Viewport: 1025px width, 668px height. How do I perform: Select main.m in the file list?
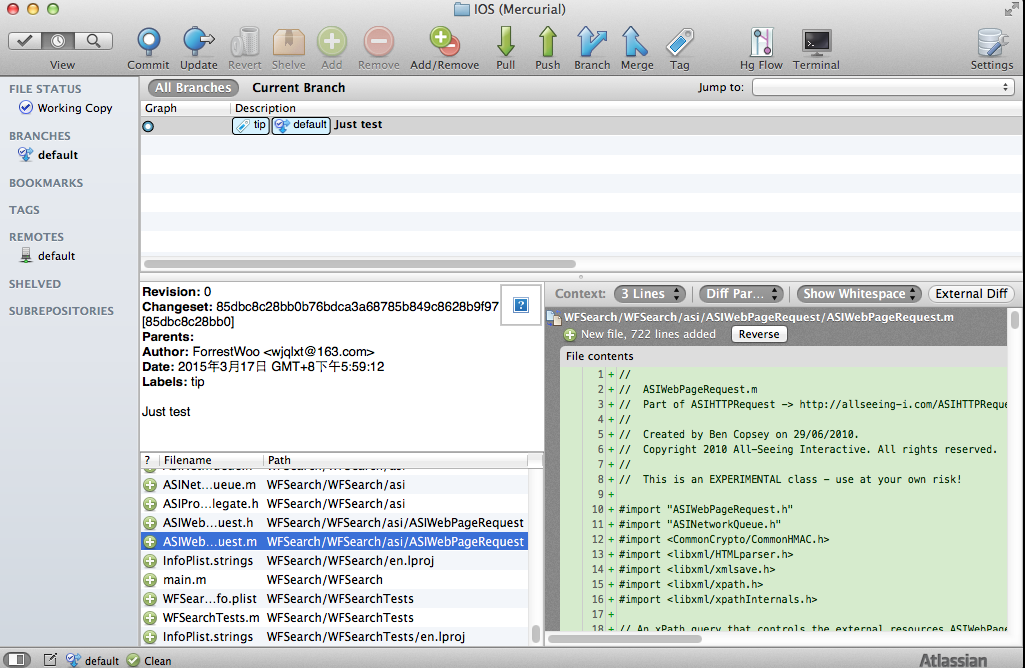tap(334, 580)
